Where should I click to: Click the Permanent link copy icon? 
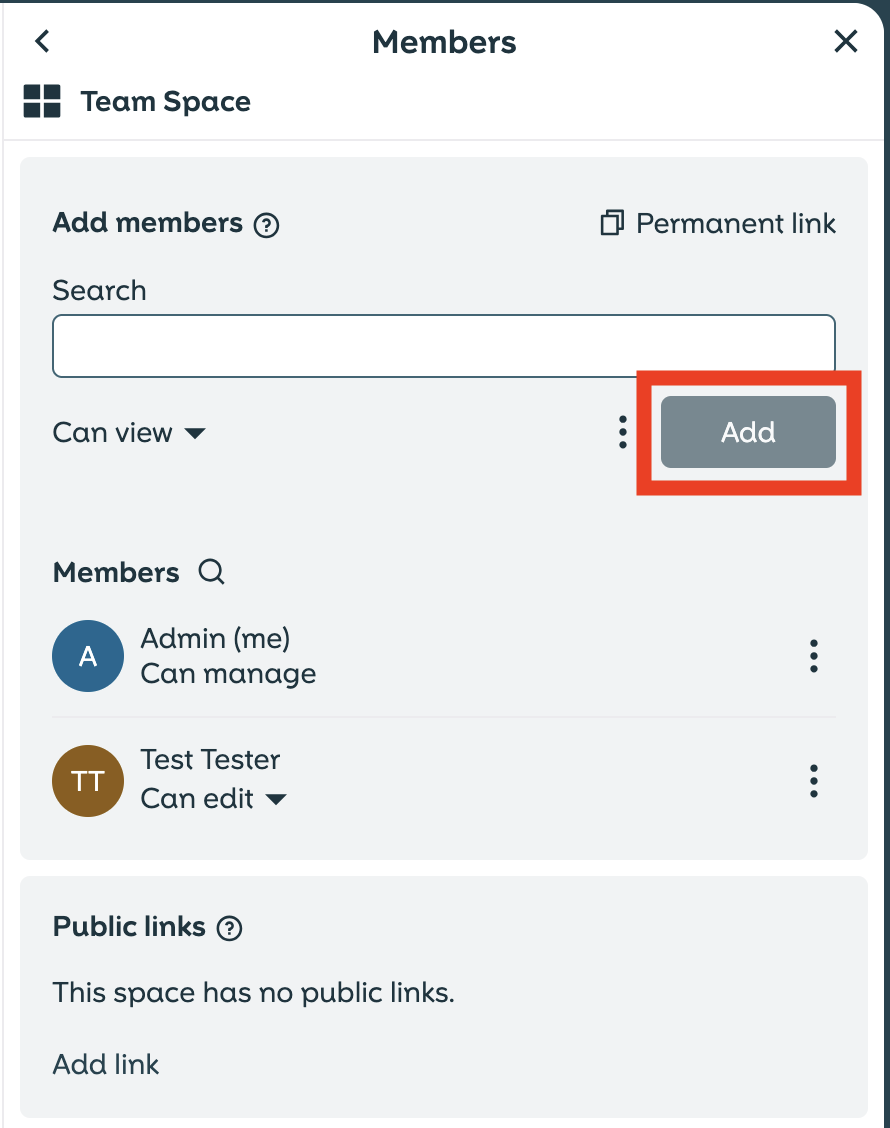[x=610, y=223]
